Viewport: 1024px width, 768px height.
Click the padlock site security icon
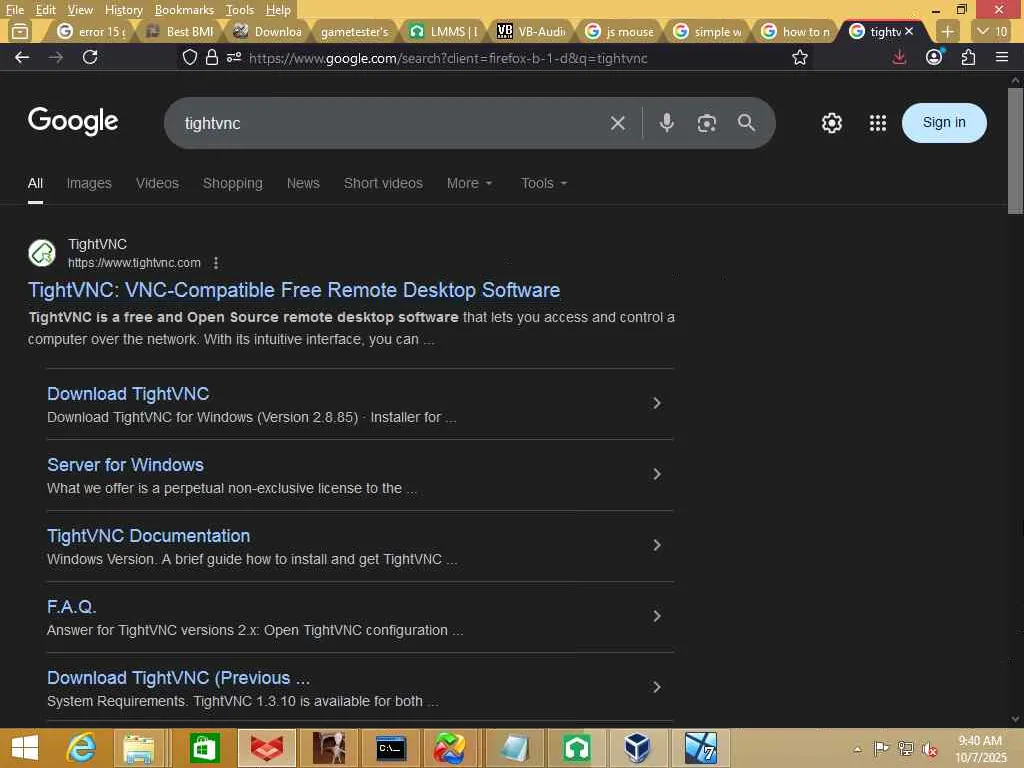pos(212,57)
